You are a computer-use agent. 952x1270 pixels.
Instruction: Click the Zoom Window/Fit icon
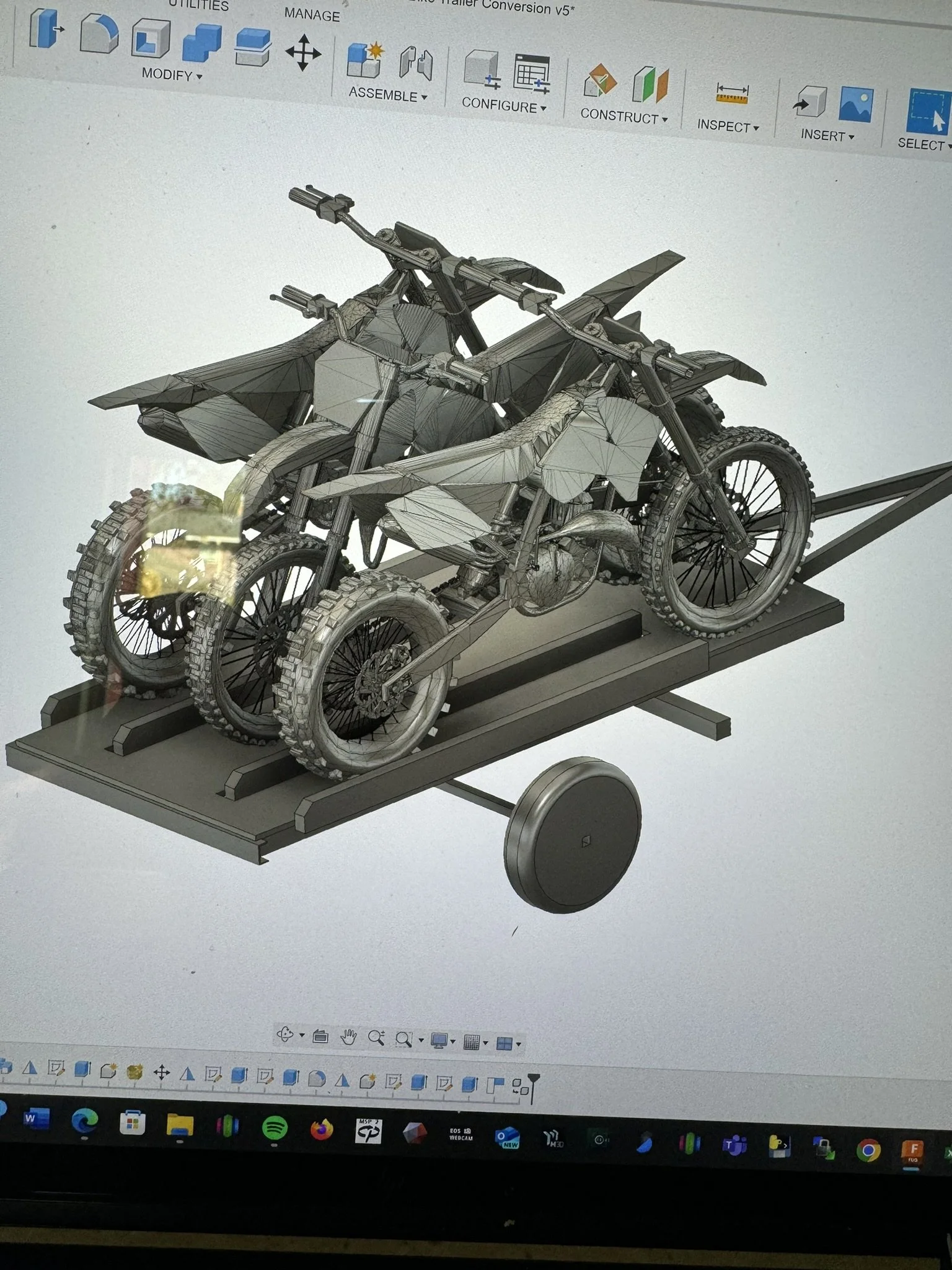[404, 1039]
